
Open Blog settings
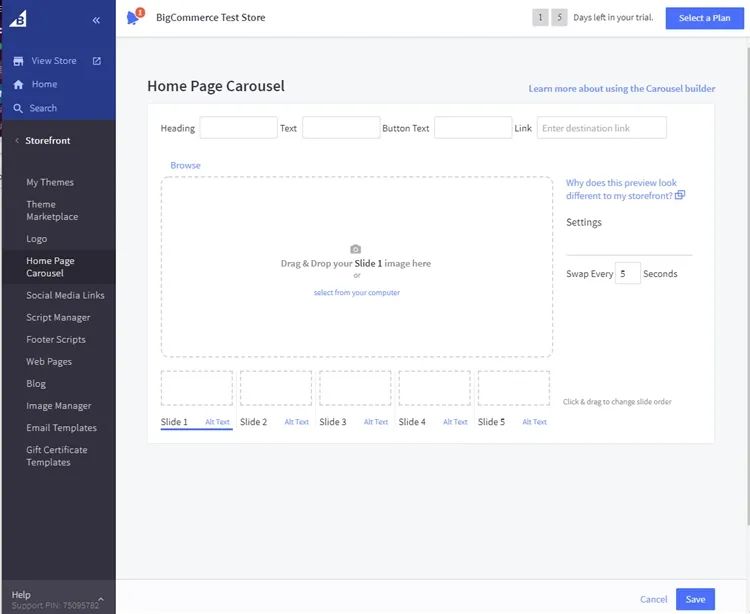(x=36, y=384)
